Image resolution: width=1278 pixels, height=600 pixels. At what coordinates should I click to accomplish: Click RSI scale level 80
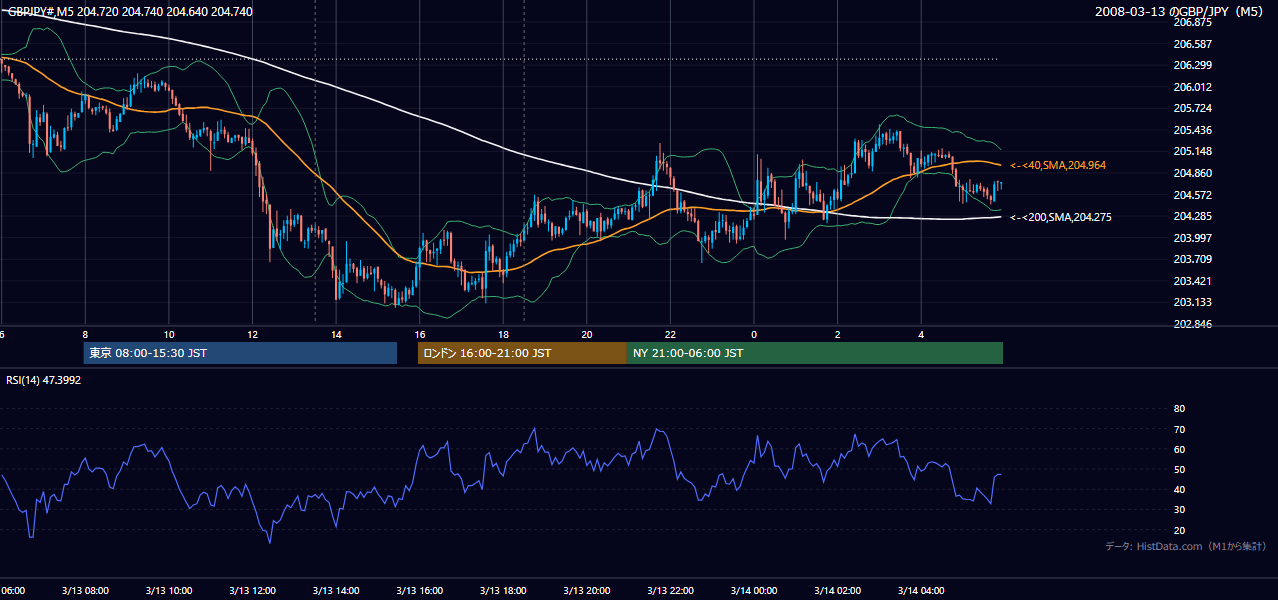point(1179,409)
